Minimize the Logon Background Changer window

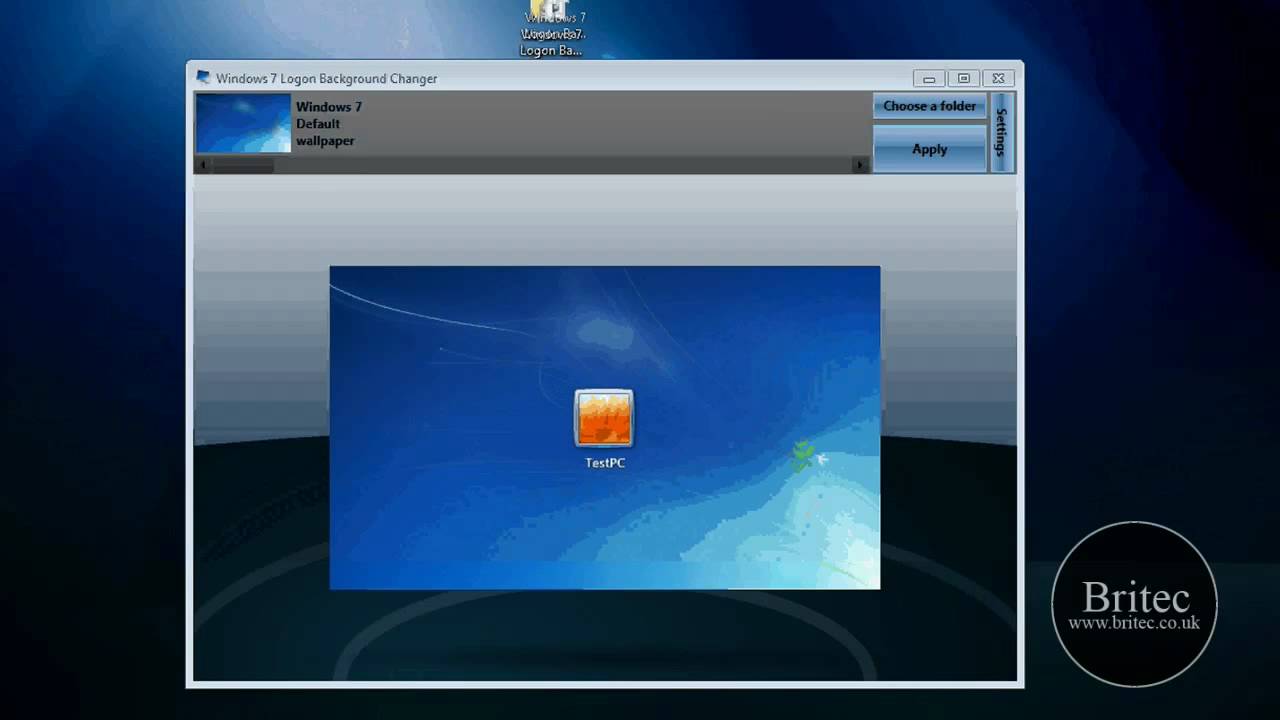929,78
